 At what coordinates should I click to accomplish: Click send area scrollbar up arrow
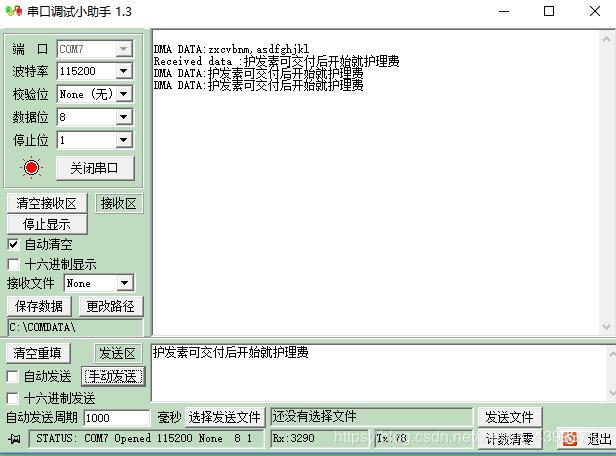click(612, 355)
